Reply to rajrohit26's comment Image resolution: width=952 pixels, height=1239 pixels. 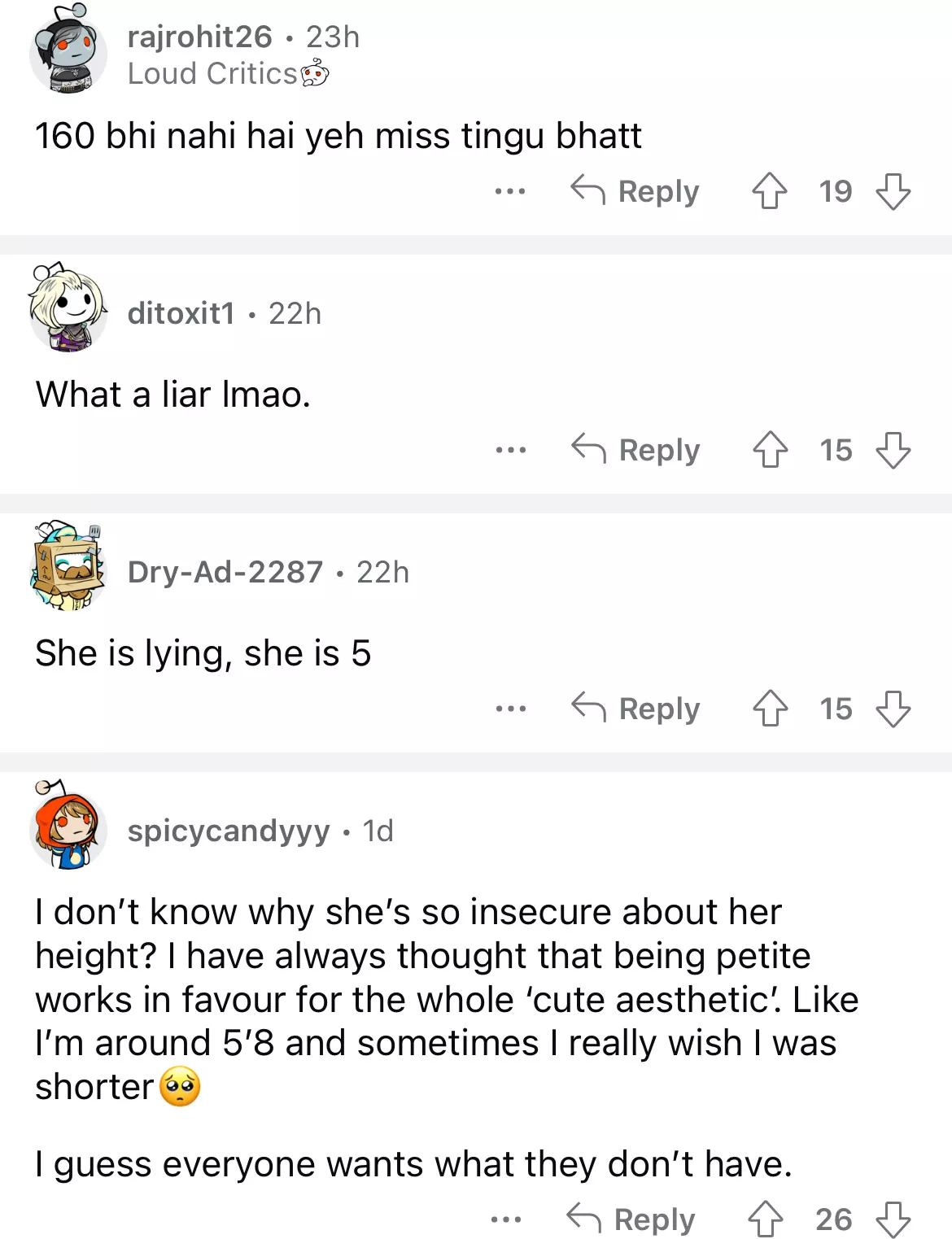(635, 192)
